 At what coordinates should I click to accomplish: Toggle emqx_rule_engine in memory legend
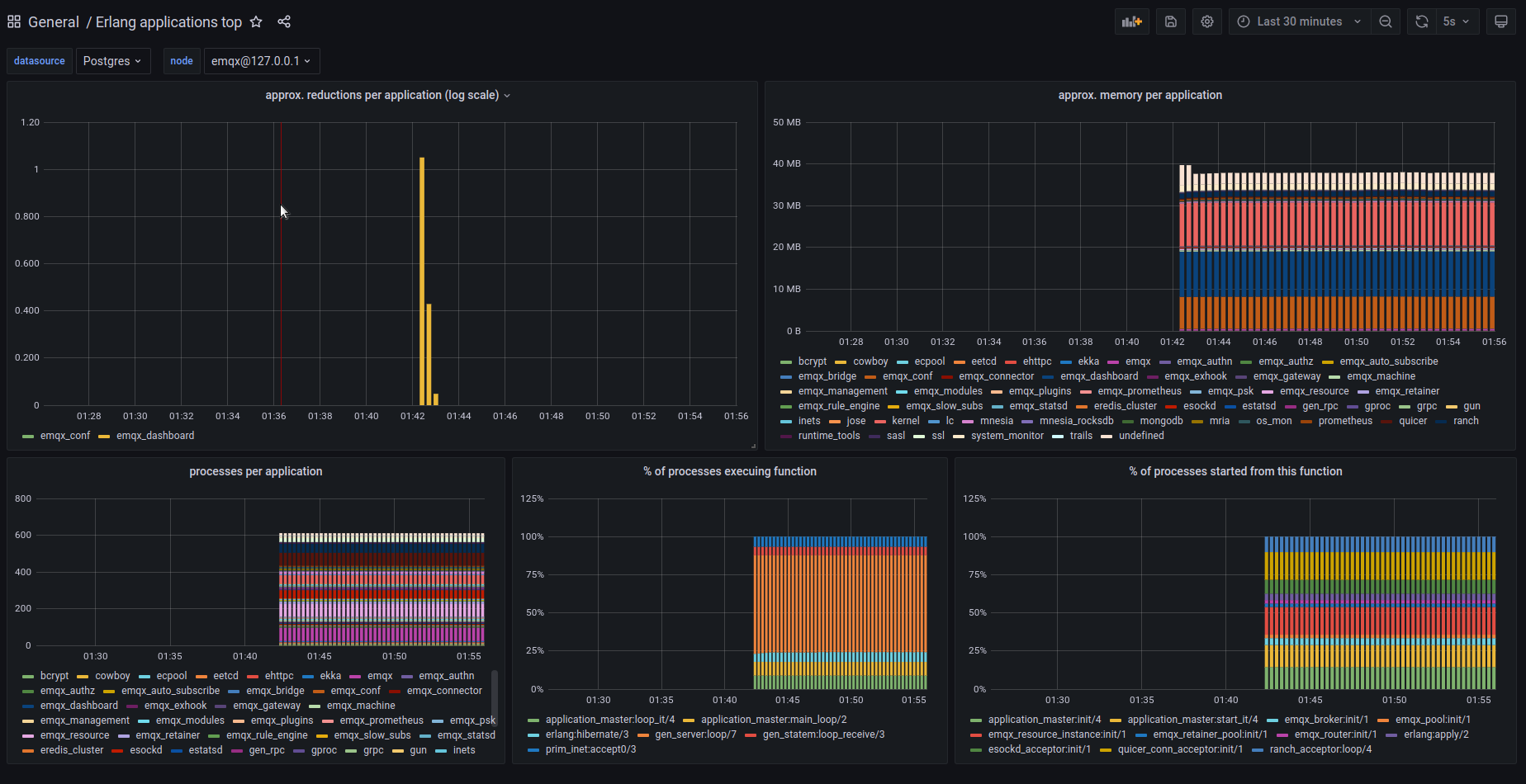point(839,406)
